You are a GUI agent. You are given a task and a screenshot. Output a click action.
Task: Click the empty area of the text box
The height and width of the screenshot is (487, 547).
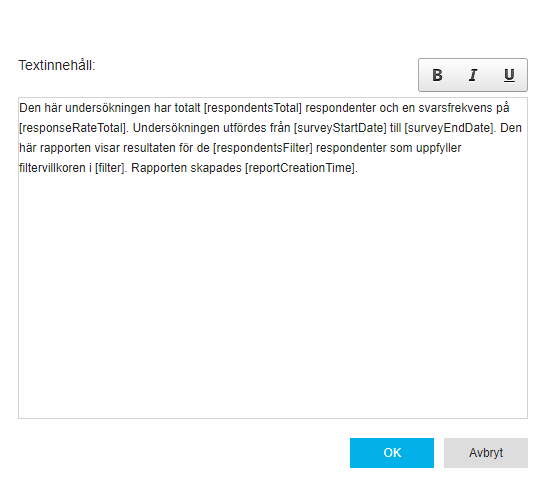coord(273,297)
